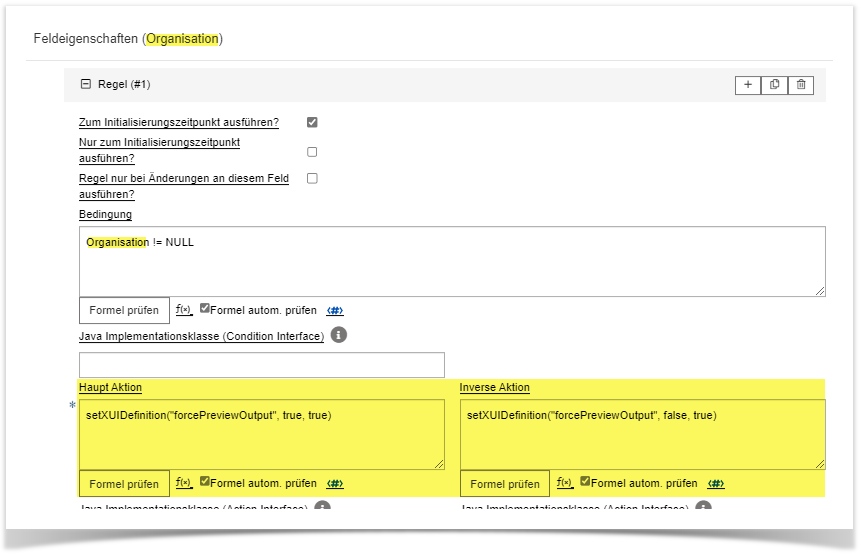Delete Regel #1 using the trash icon
Image resolution: width=867 pixels, height=558 pixels.
(800, 85)
